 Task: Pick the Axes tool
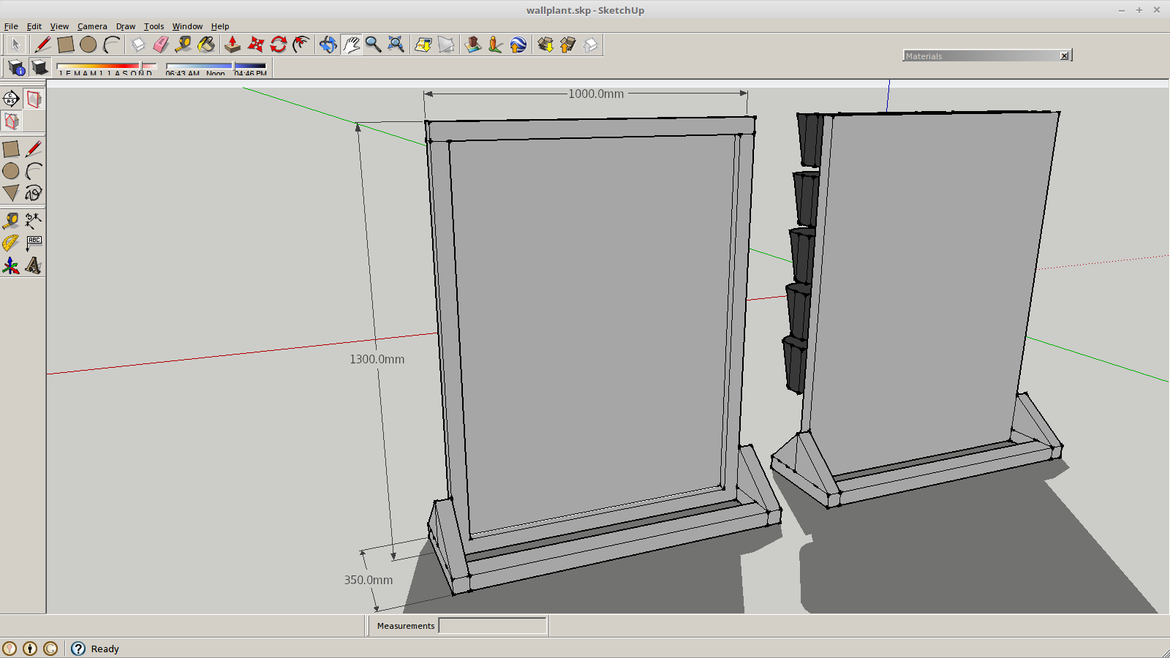pyautogui.click(x=11, y=266)
